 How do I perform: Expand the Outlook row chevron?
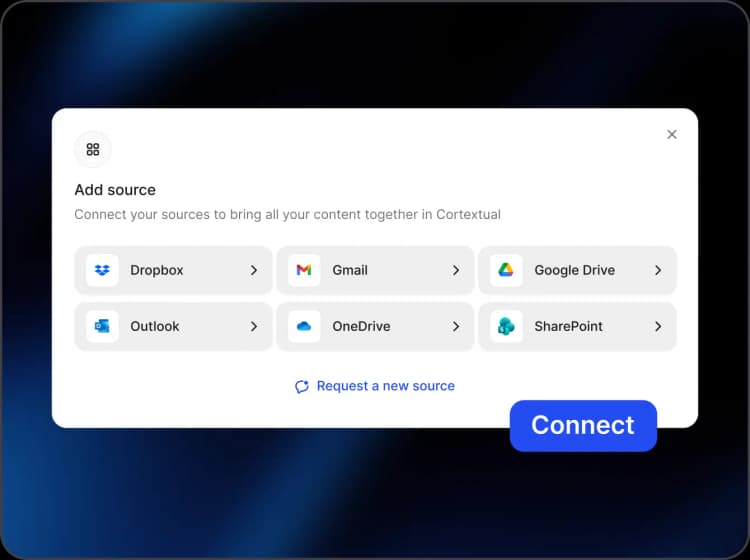coord(254,326)
